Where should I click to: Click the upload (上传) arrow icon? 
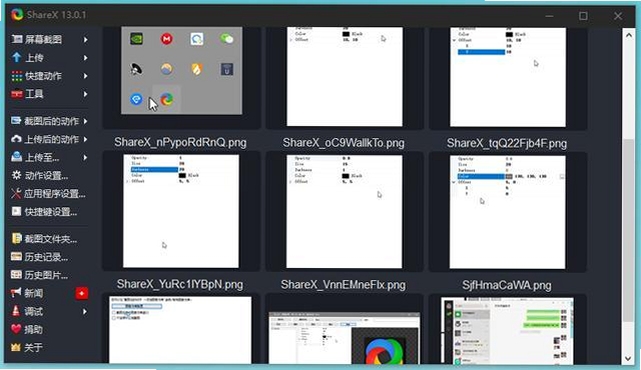[x=17, y=57]
